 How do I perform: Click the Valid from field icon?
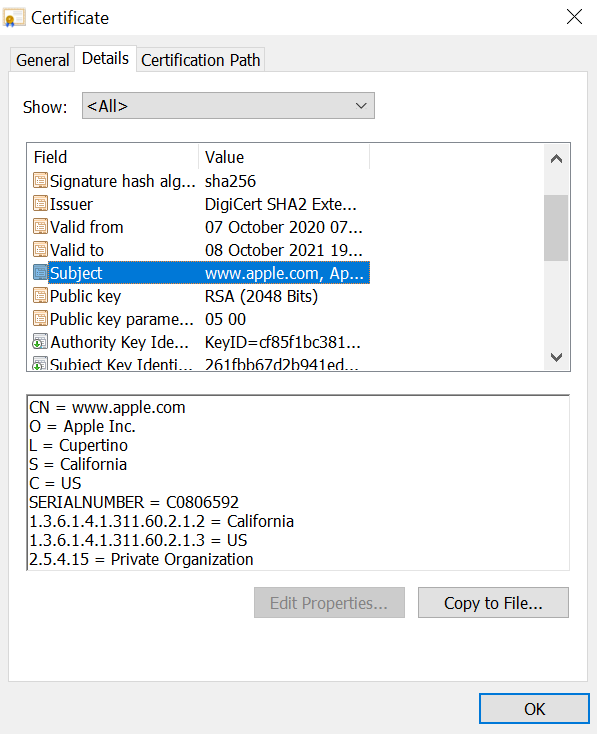(40, 227)
